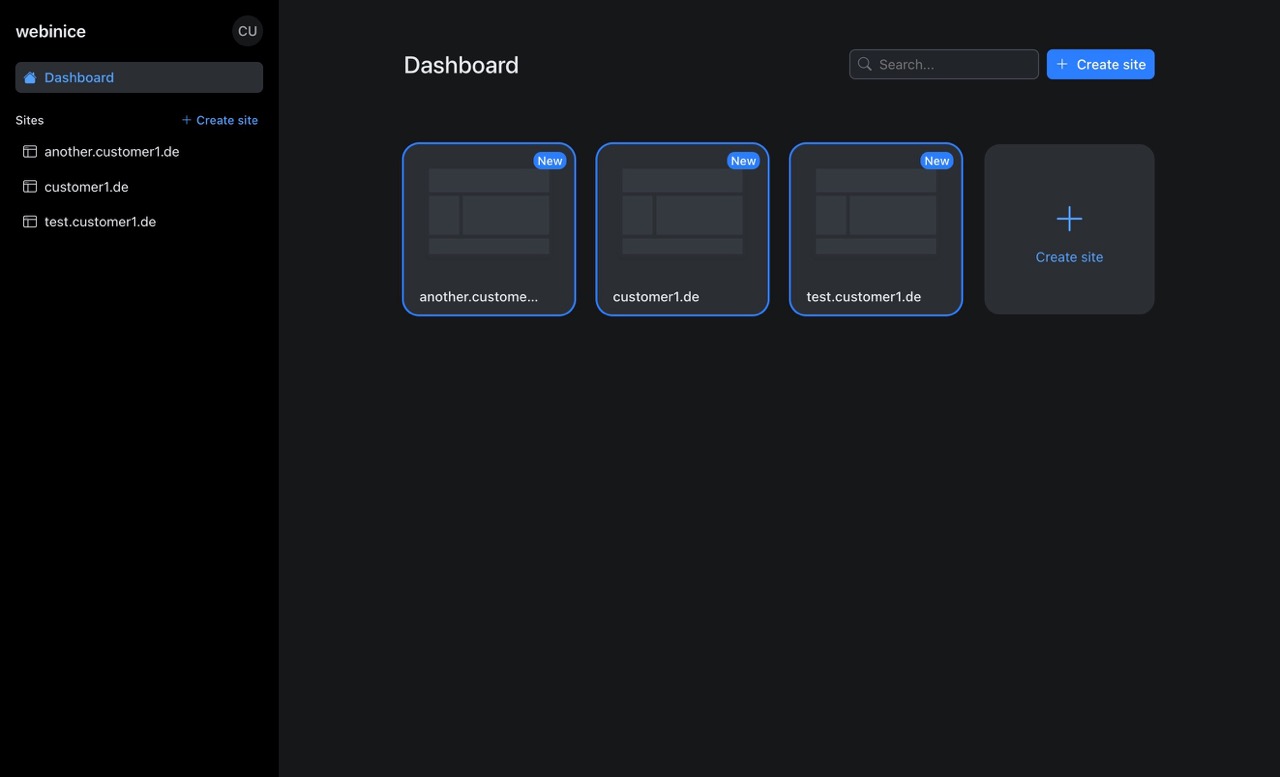1280x777 pixels.
Task: Click the New badge on the test.customer1.de card
Action: [x=936, y=160]
